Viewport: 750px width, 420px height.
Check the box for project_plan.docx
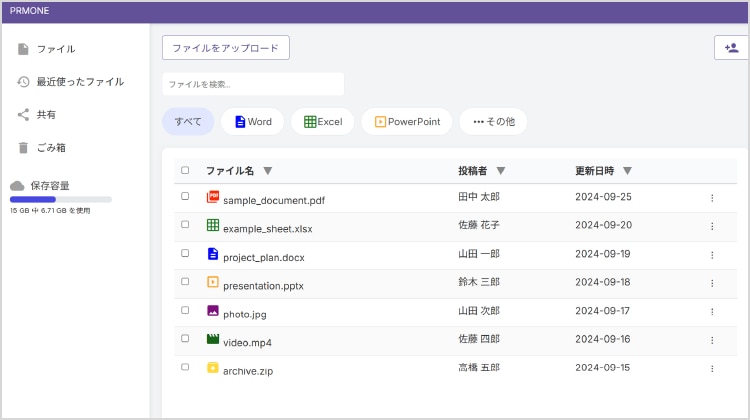point(185,254)
